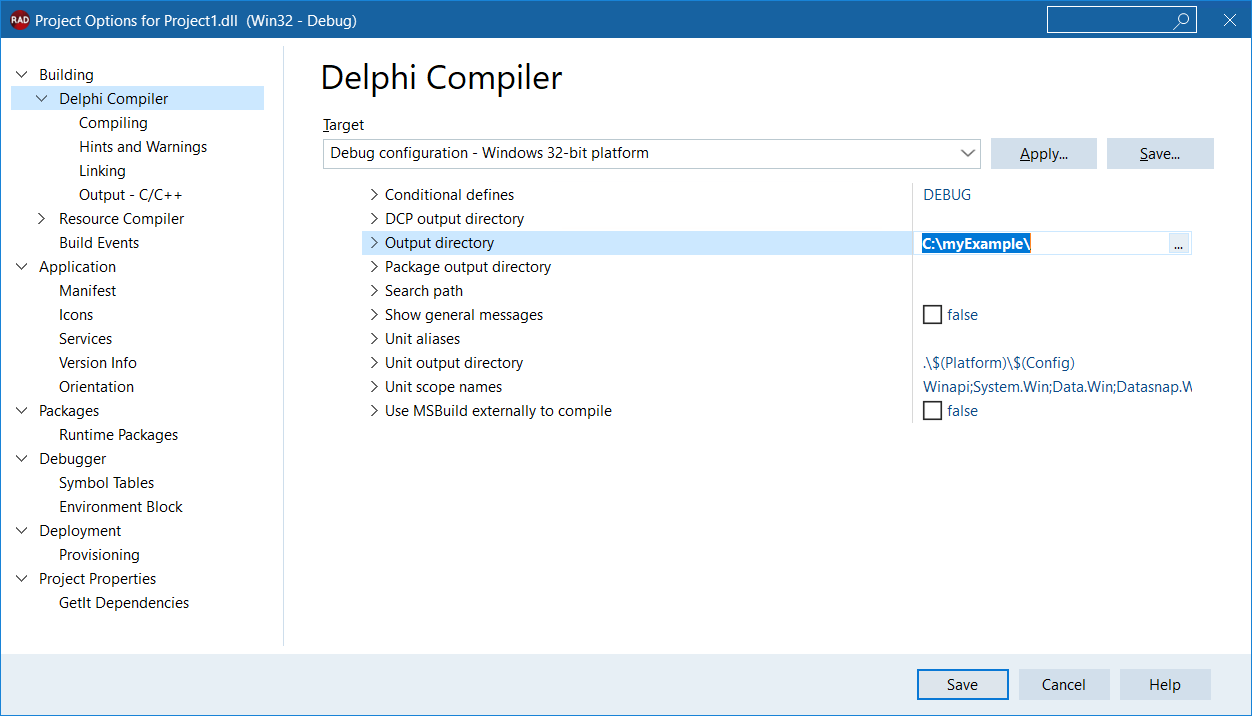Toggle Show general messages checkbox

click(x=932, y=315)
